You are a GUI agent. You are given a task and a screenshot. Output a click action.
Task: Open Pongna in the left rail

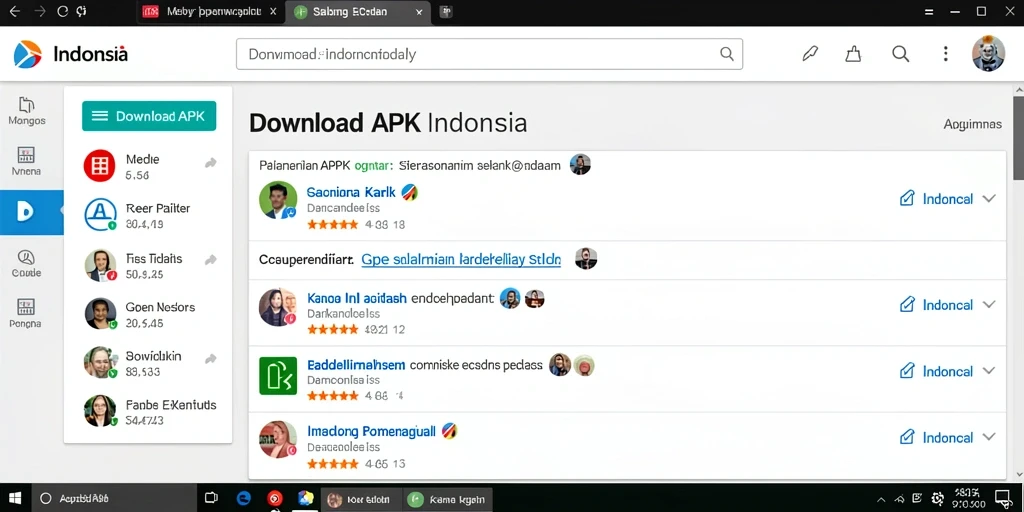pyautogui.click(x=26, y=314)
